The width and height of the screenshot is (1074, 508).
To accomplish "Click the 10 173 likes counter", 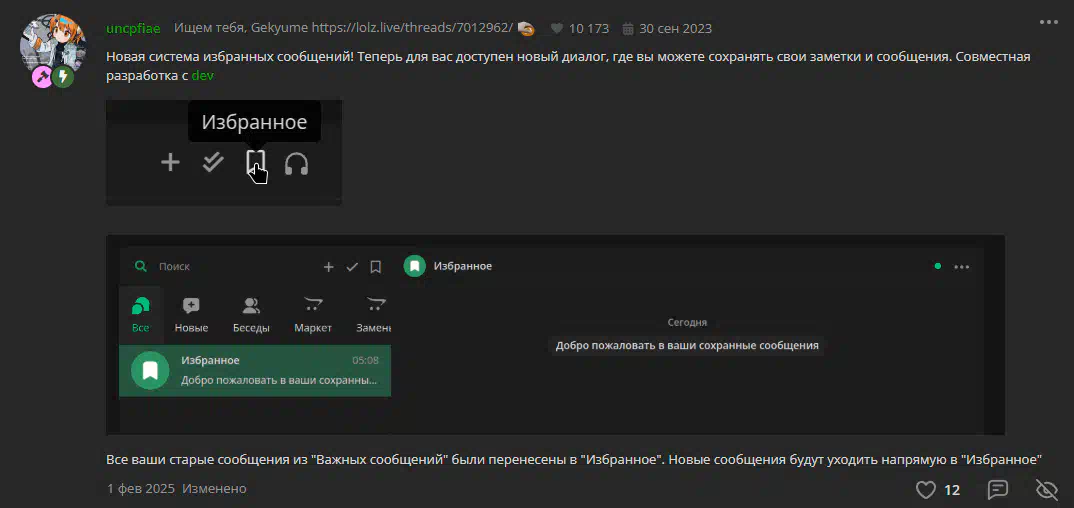I will [588, 28].
